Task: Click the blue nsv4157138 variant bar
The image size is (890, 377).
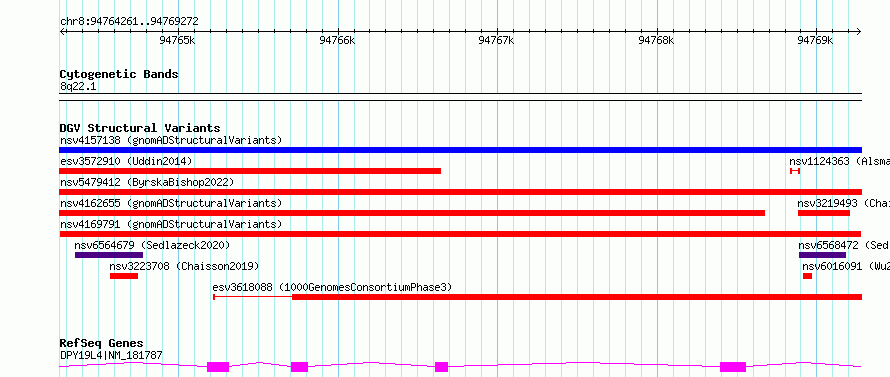Action: coord(460,150)
